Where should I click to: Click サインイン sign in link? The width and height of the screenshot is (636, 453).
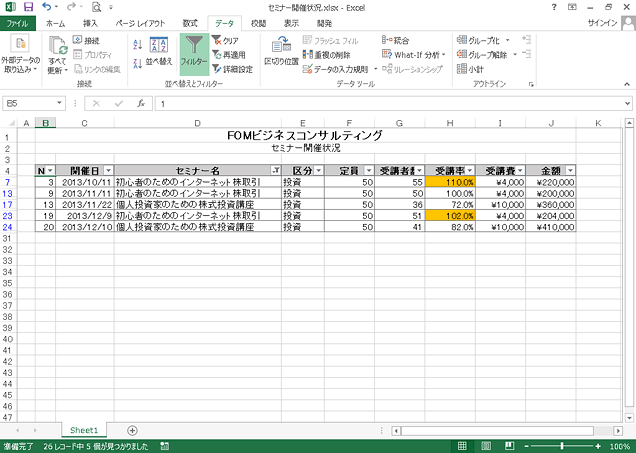[602, 23]
